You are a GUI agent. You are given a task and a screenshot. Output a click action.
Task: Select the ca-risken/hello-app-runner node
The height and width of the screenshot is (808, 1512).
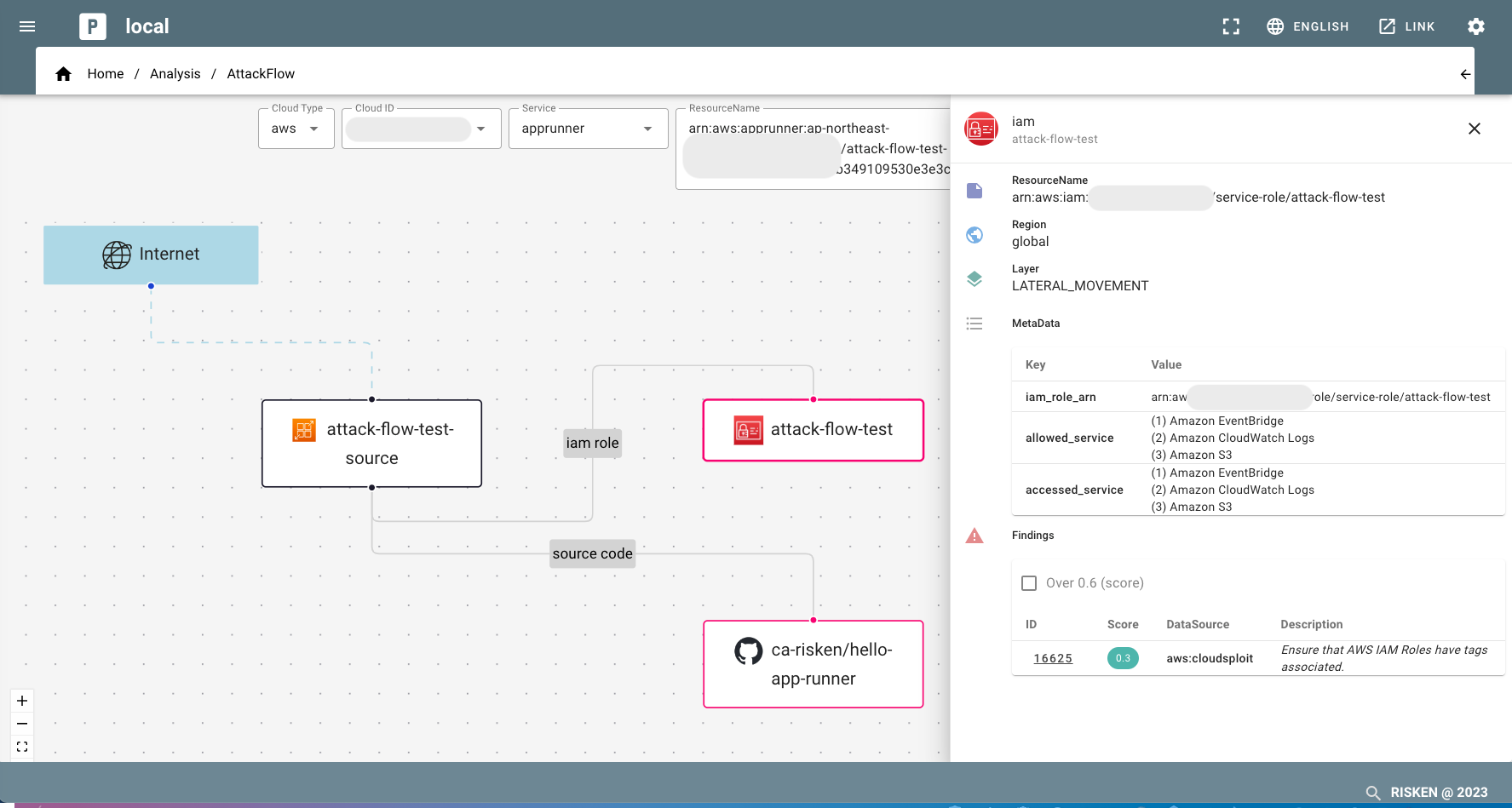click(x=813, y=664)
